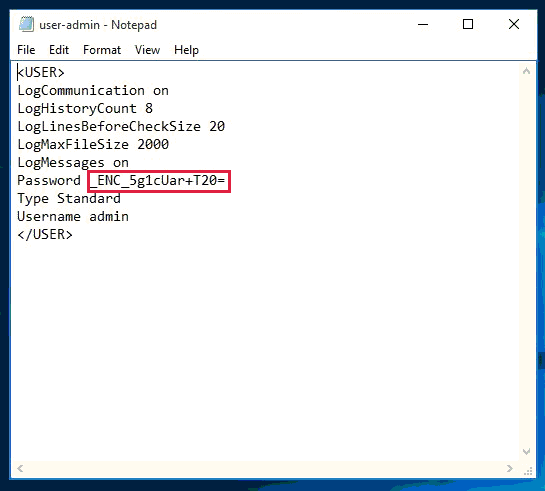Click the LogLinesBeforeCheckSize 20 line
This screenshot has height=491, width=545.
point(121,126)
